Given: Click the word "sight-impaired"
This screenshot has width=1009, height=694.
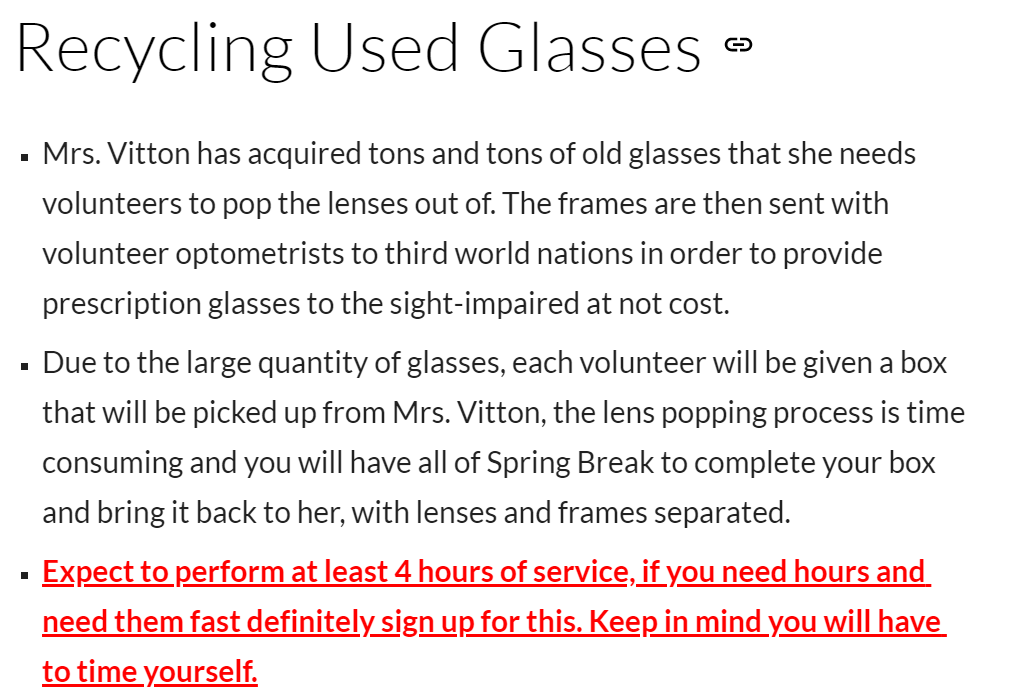Looking at the screenshot, I should pyautogui.click(x=485, y=303).
